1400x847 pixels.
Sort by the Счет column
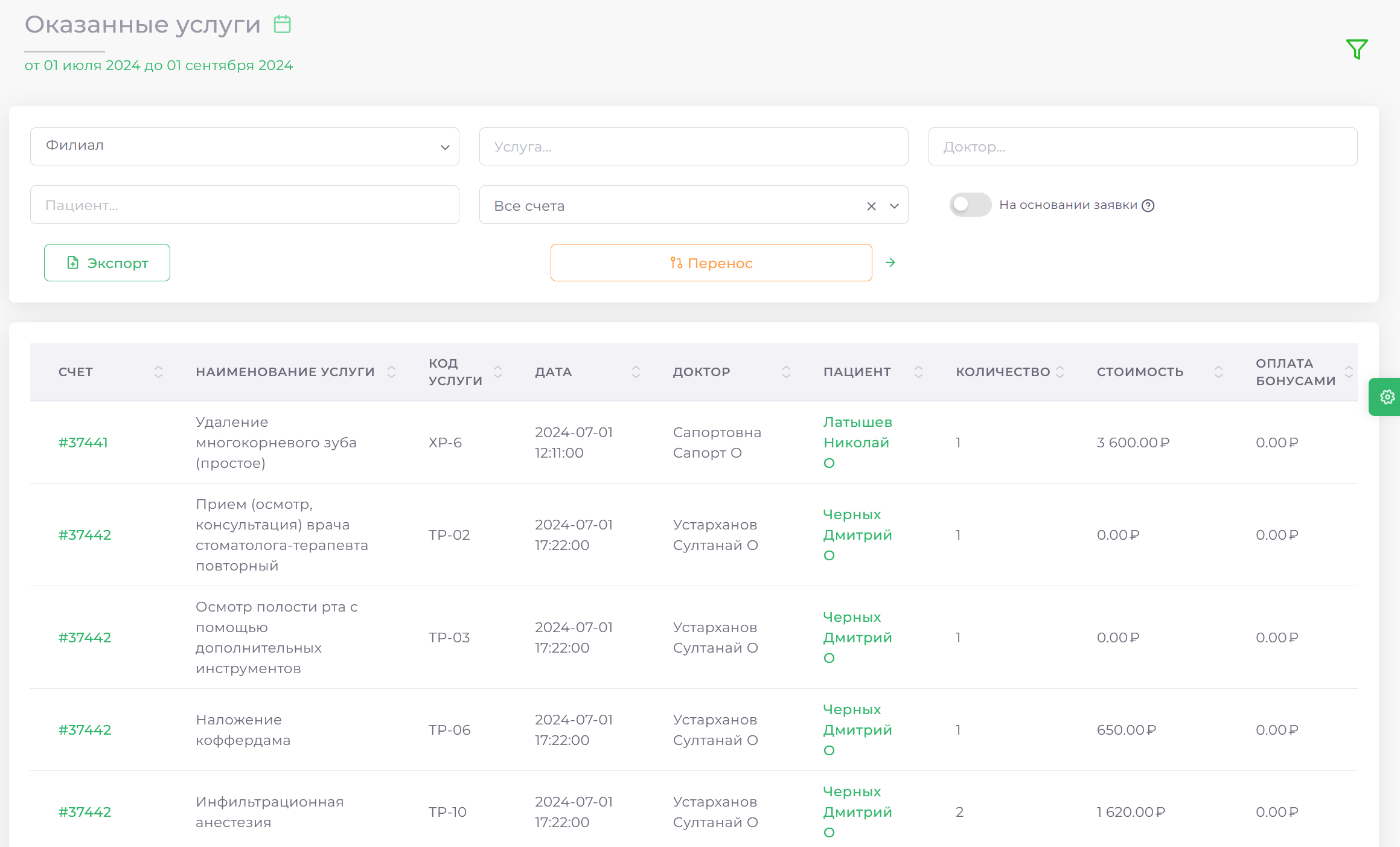(x=158, y=372)
